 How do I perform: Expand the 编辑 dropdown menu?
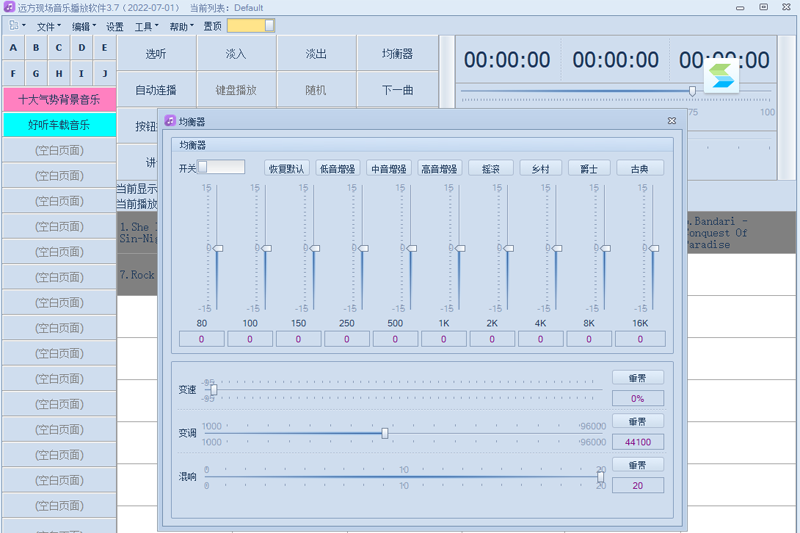pyautogui.click(x=84, y=26)
